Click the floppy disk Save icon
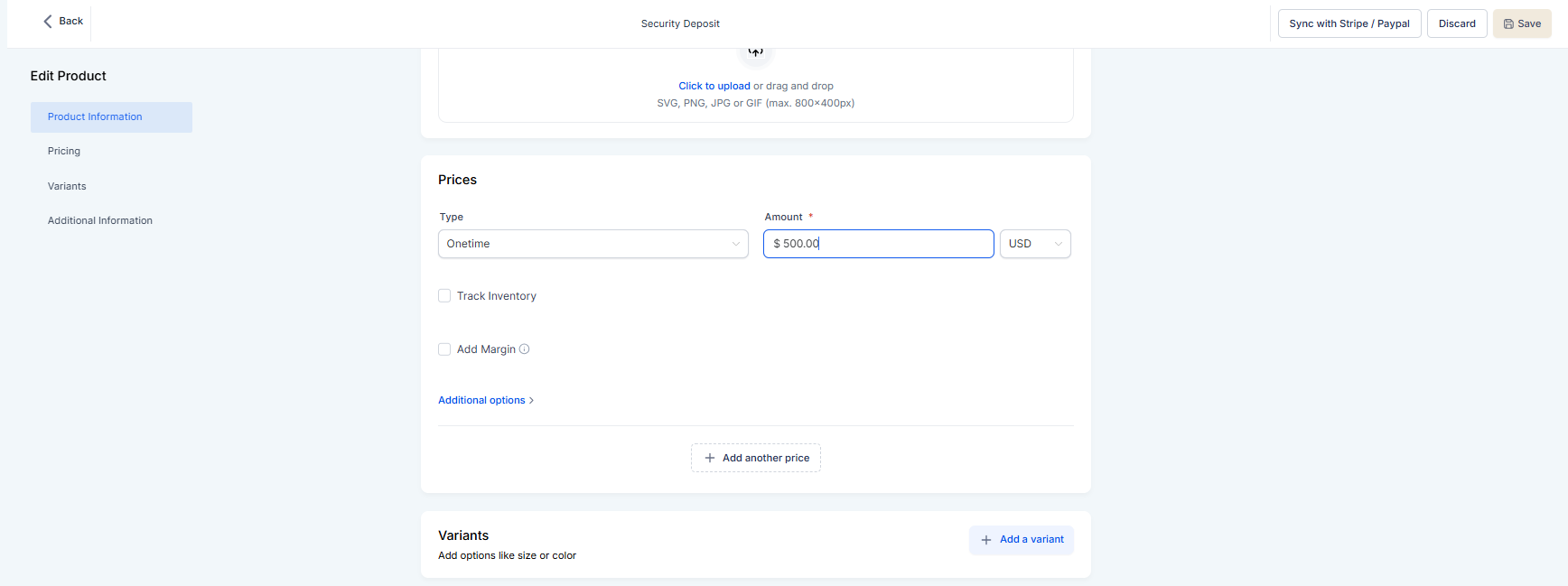Image resolution: width=1568 pixels, height=586 pixels. [x=1508, y=24]
